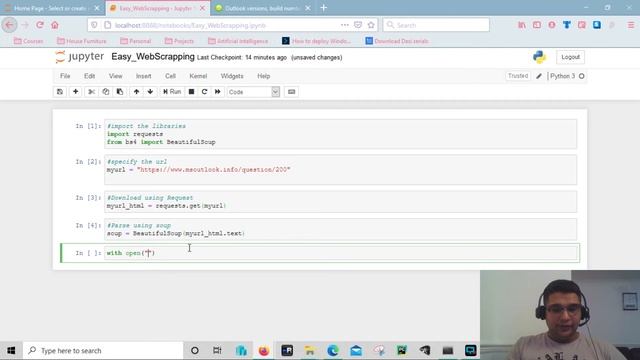Paste cells below icon in toolbar
The height and width of the screenshot is (360, 640).
tap(120, 92)
